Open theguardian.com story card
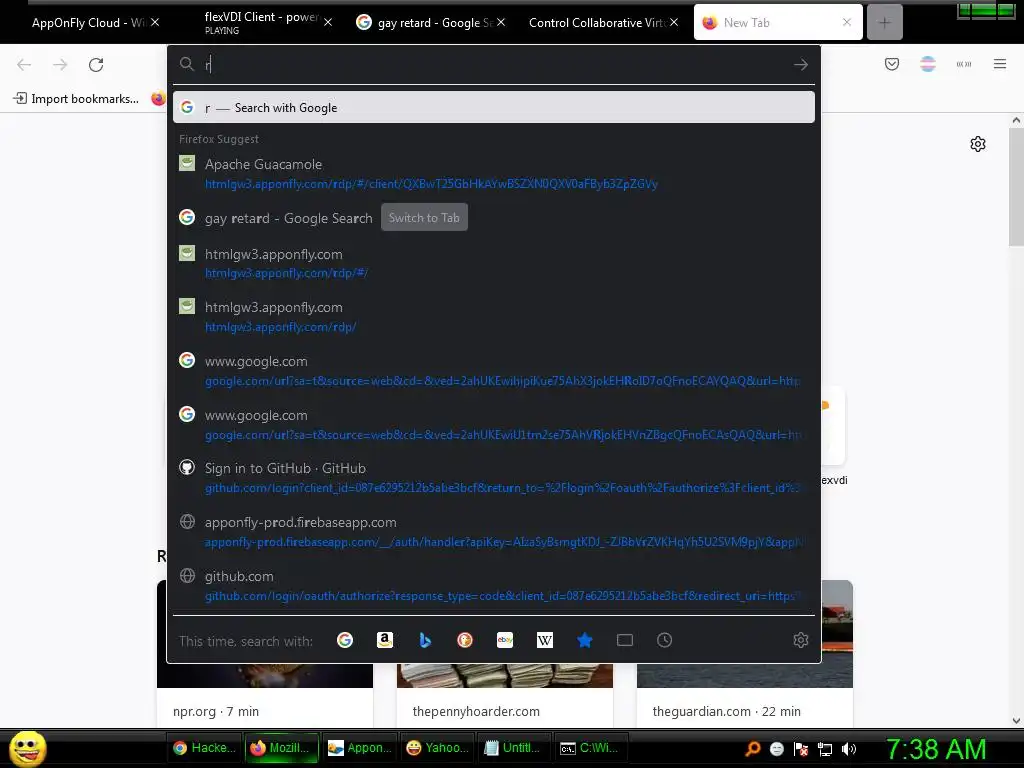1024x768 pixels. tap(744, 653)
